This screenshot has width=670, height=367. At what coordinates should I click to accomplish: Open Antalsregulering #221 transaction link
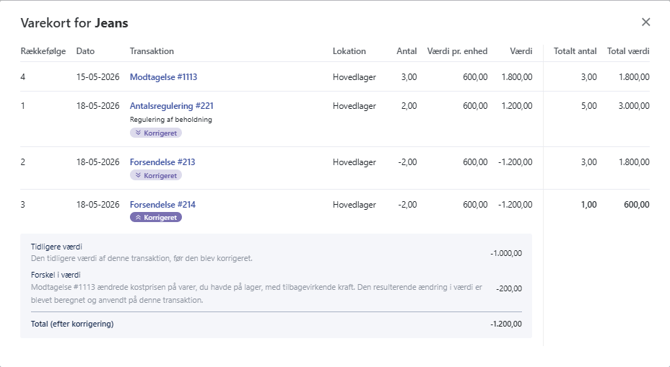pyautogui.click(x=171, y=106)
